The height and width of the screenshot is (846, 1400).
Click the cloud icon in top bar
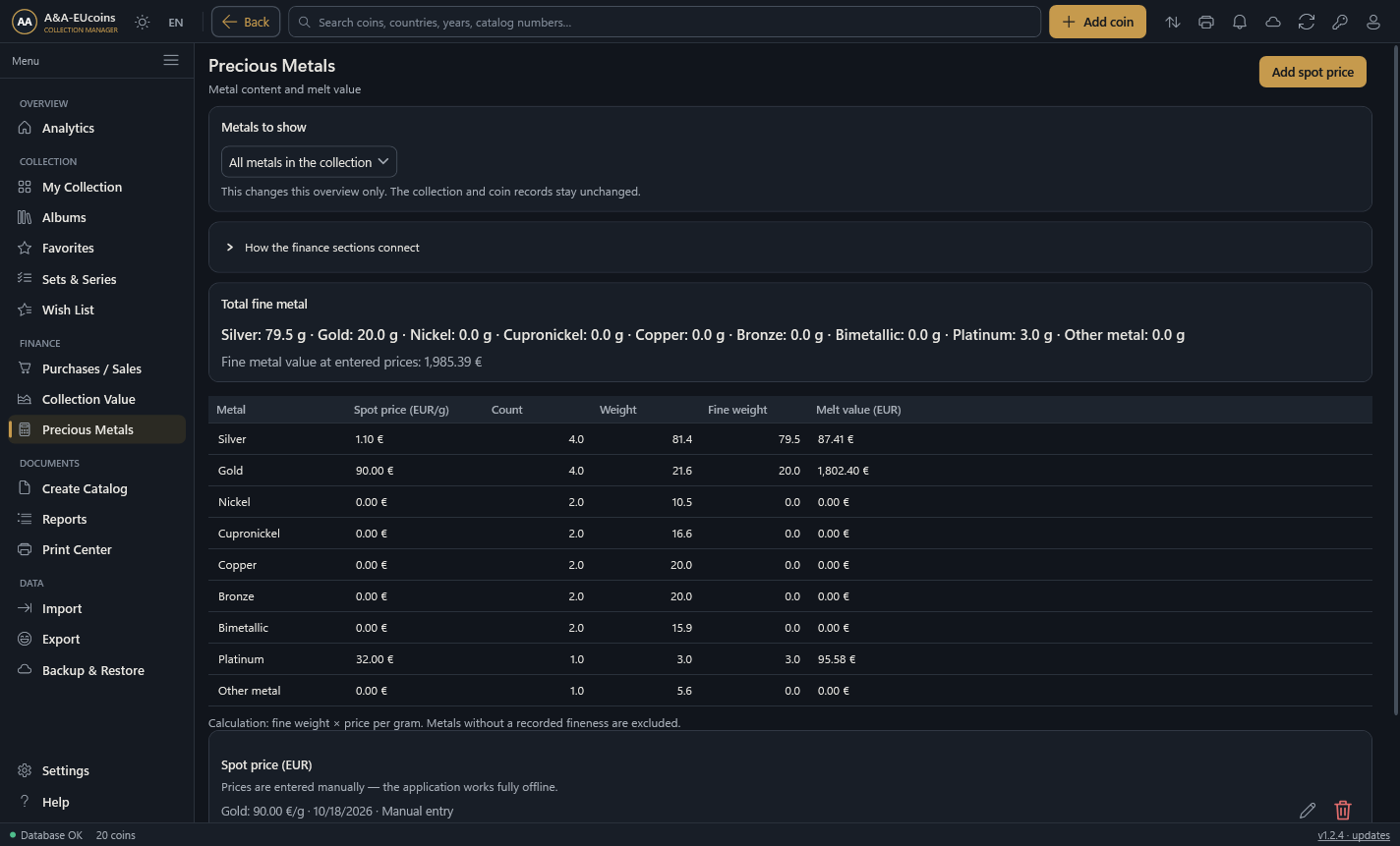coord(1273,23)
